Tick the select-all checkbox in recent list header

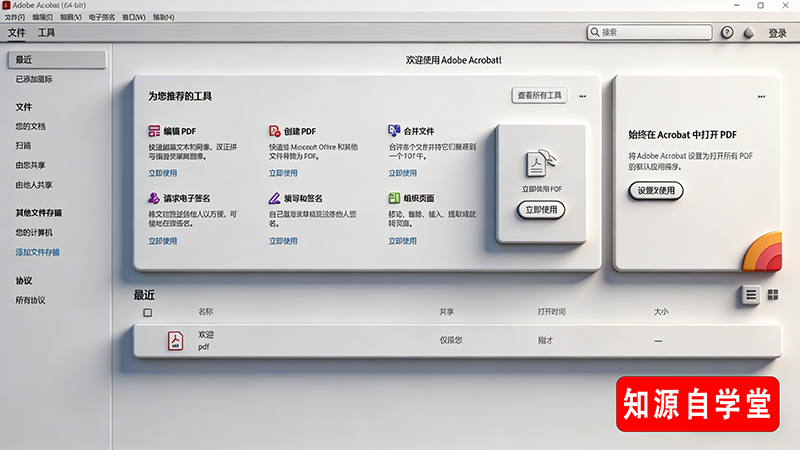click(148, 312)
